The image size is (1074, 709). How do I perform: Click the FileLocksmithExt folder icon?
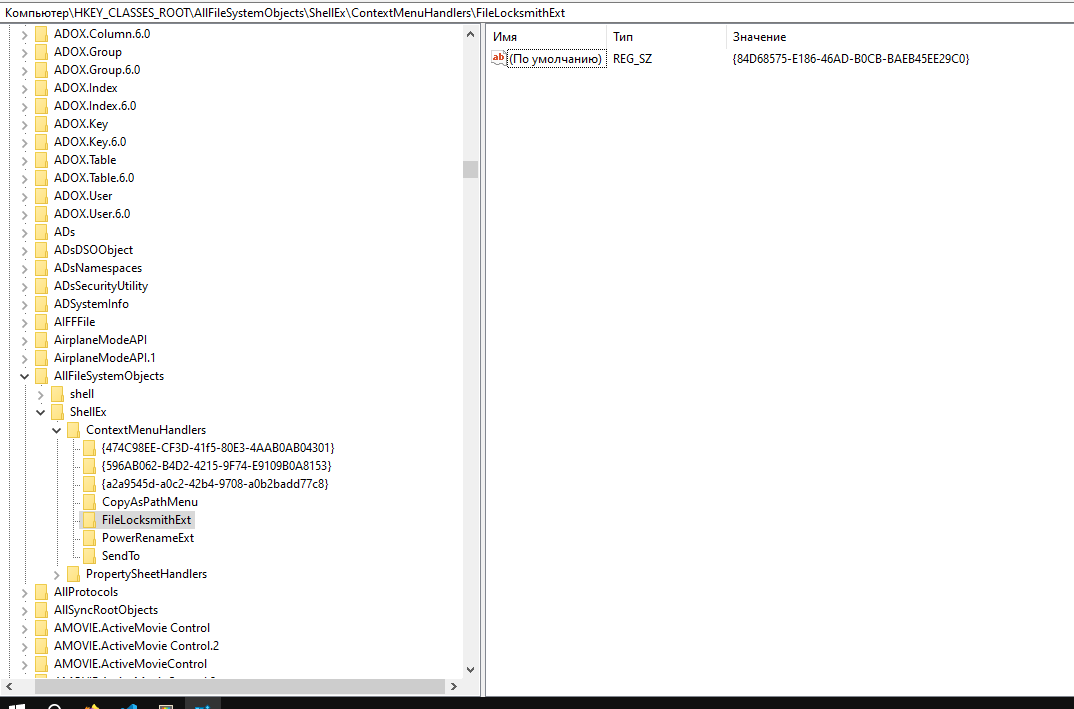pyautogui.click(x=90, y=519)
